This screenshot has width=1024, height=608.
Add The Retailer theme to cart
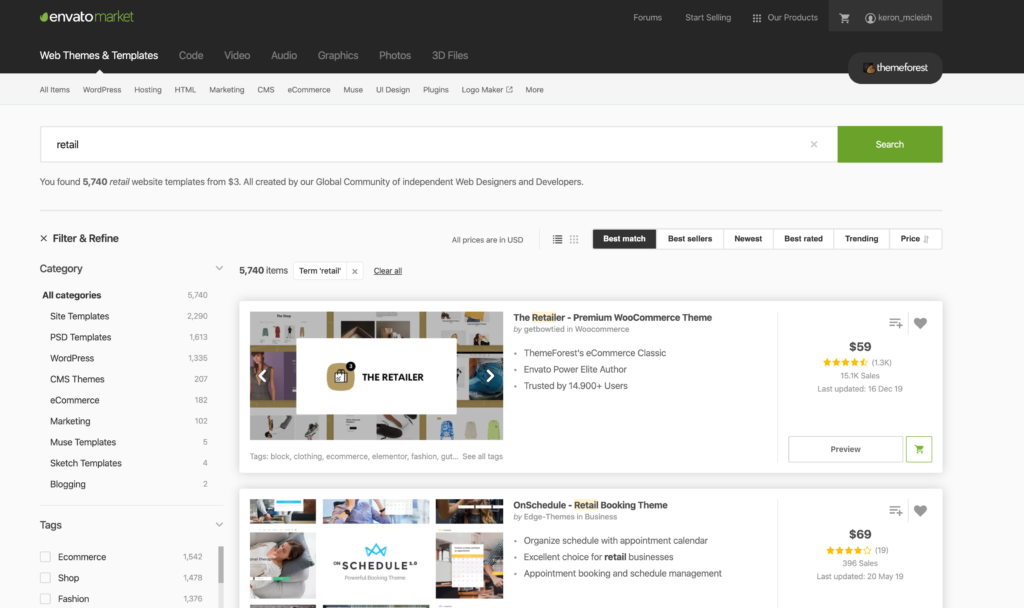point(919,449)
